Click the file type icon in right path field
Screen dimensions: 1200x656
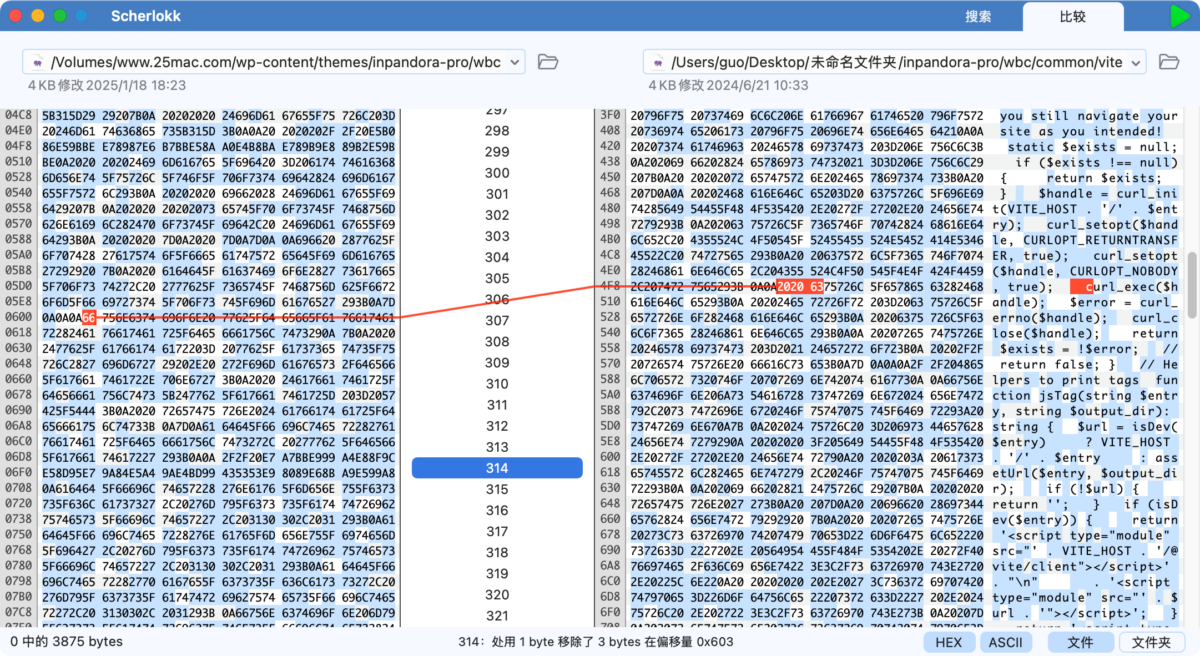click(658, 62)
